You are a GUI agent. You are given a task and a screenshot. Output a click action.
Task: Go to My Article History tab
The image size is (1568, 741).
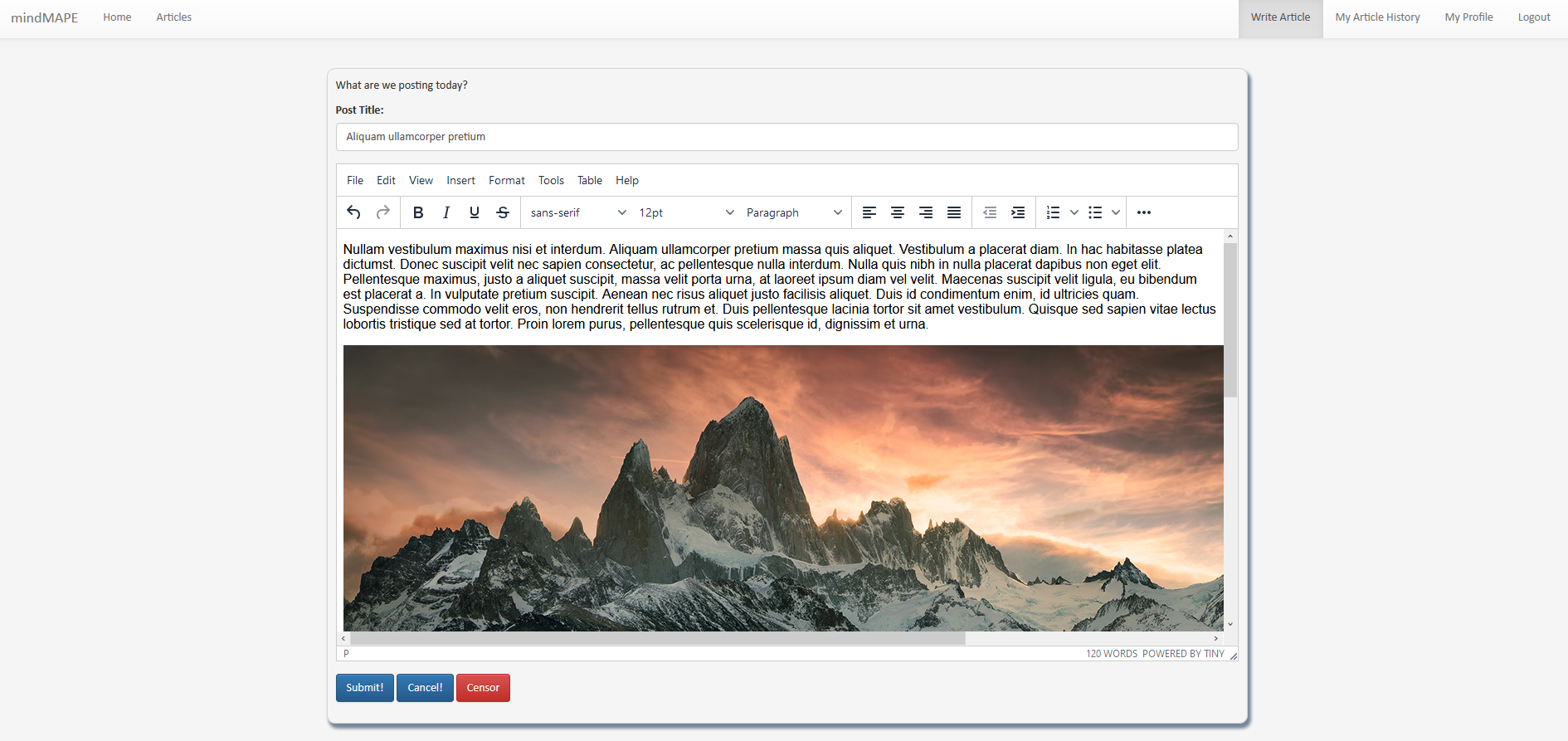[1377, 17]
